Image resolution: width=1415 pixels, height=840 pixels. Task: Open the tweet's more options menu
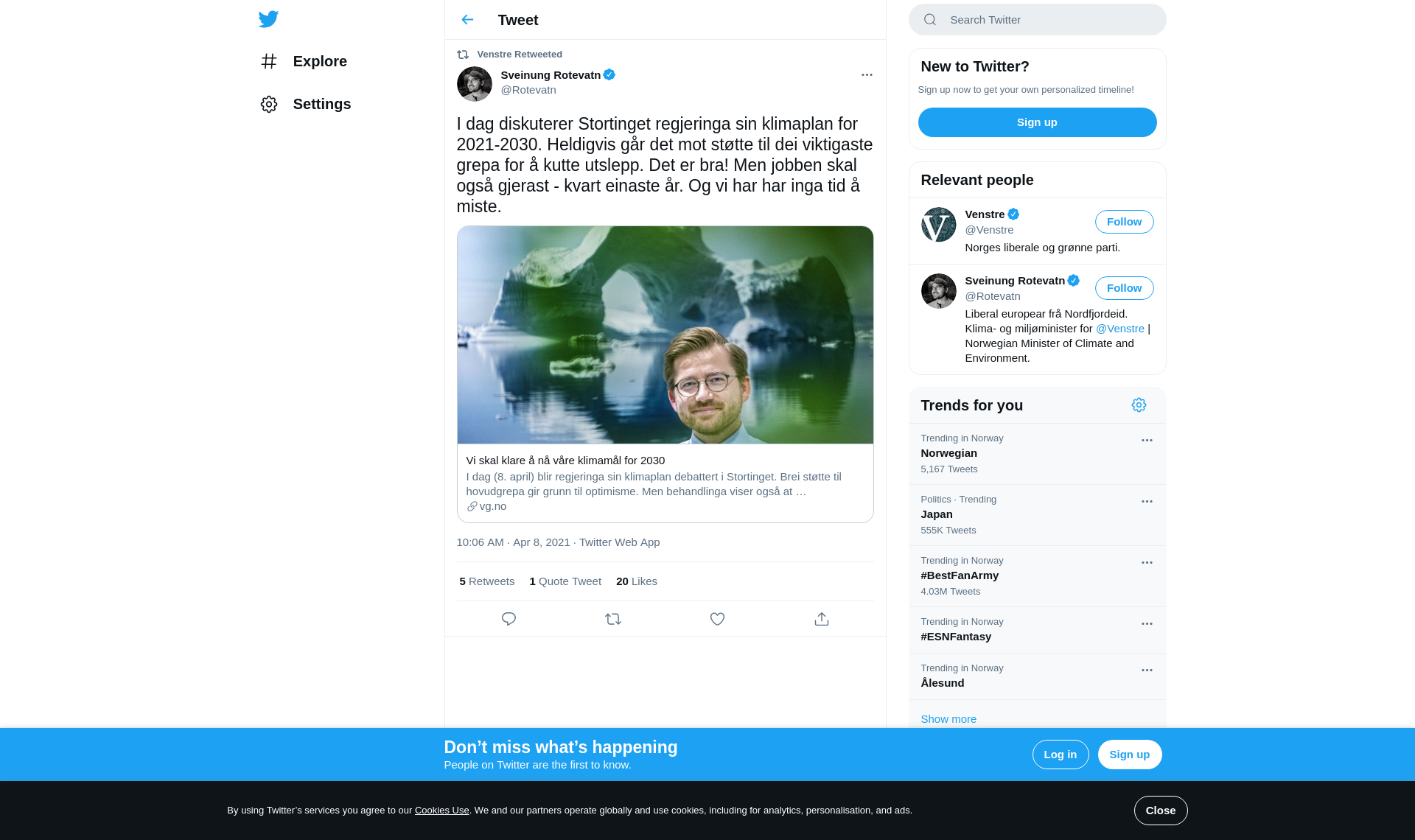point(867,75)
